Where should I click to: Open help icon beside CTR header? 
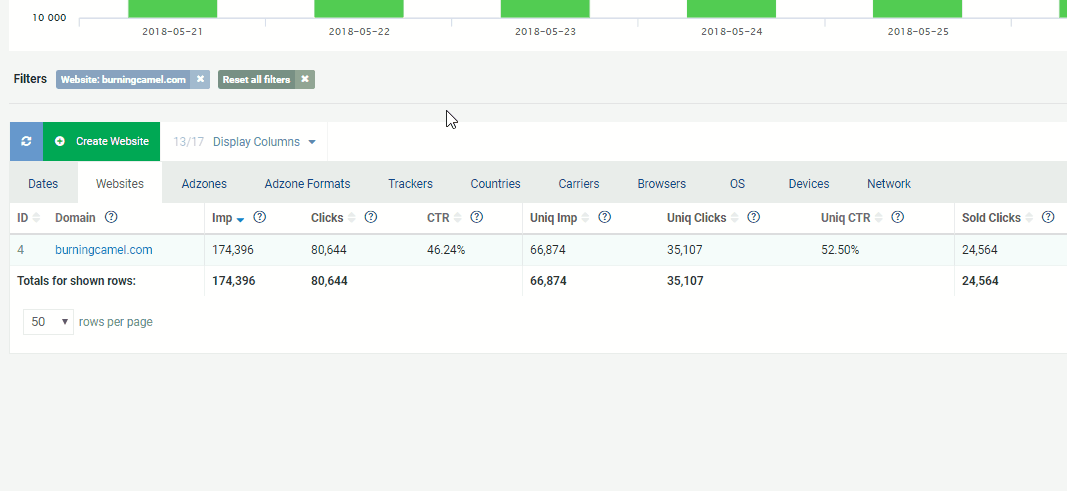coord(477,218)
